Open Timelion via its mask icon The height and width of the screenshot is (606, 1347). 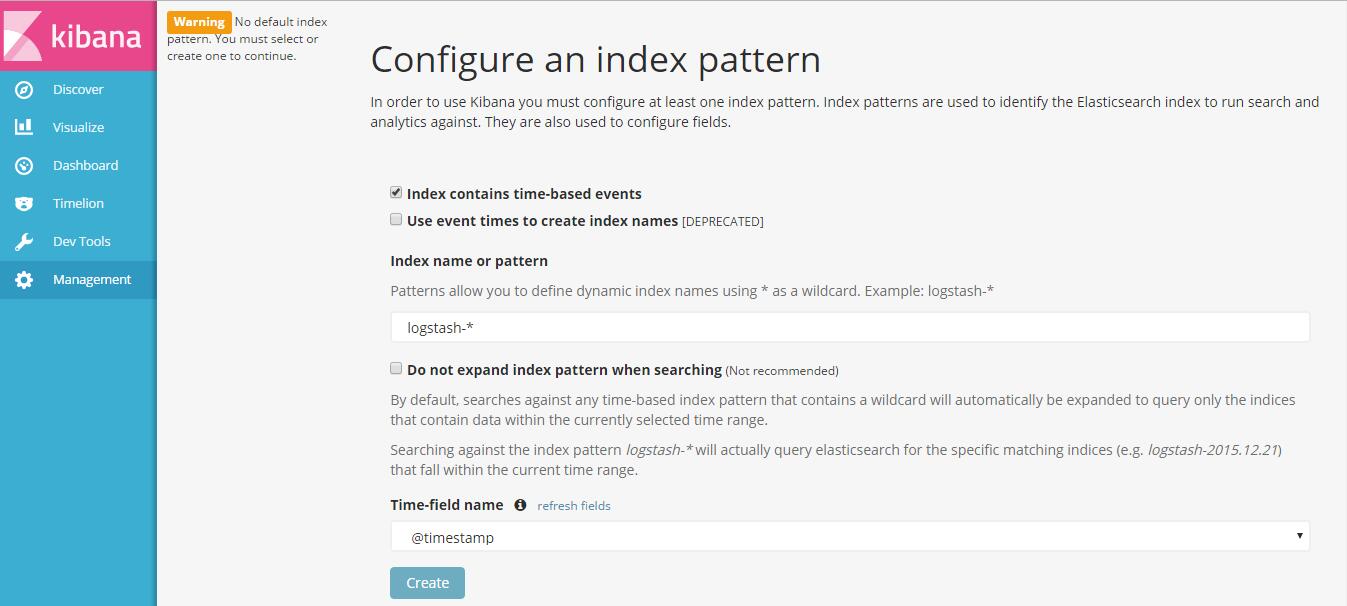24,204
